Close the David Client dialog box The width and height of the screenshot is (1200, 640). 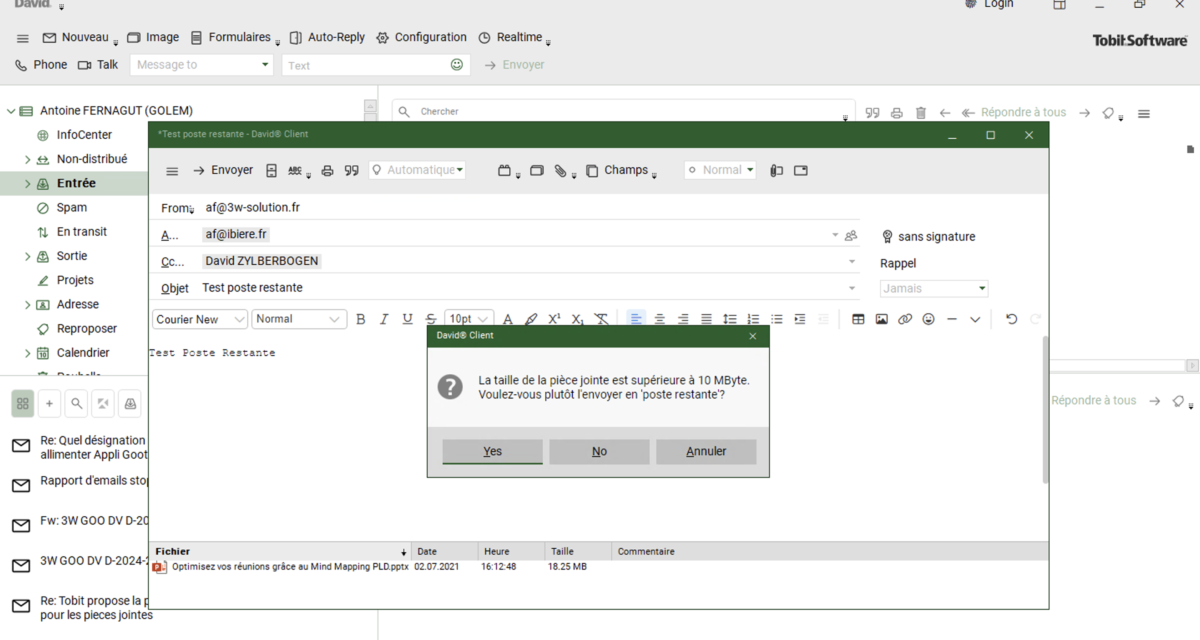point(753,336)
